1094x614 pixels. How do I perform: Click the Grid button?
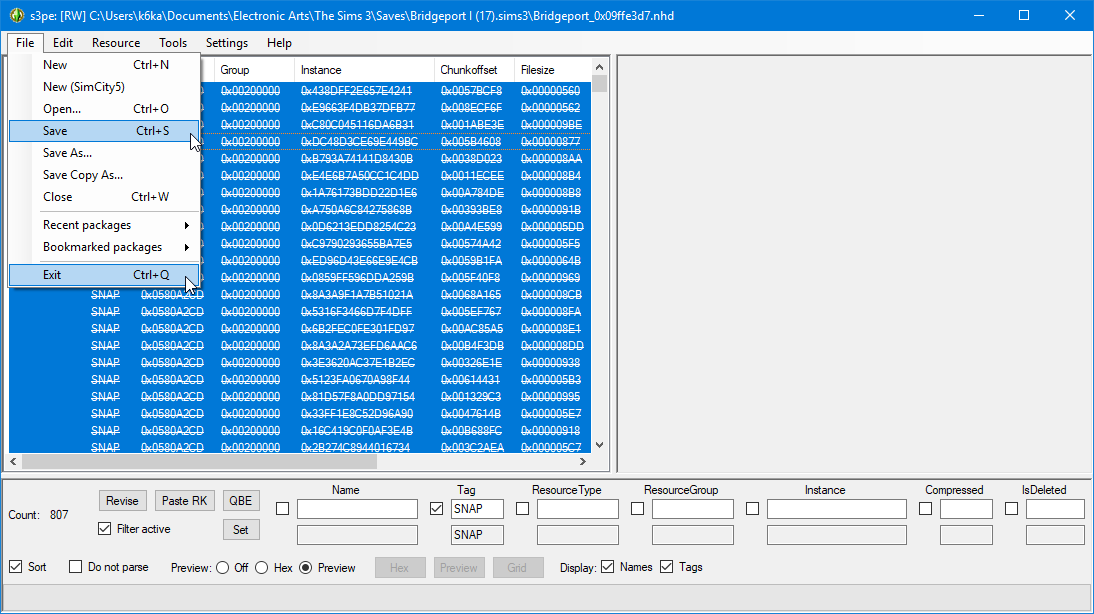coord(518,567)
